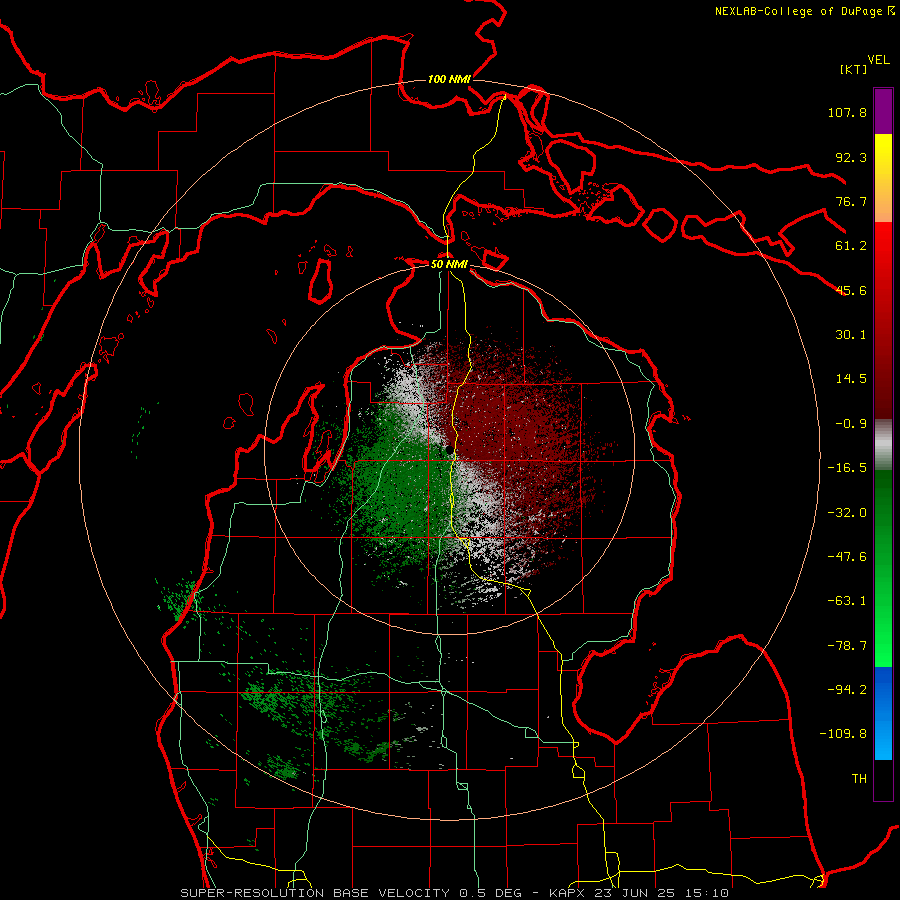Click the -94.2 legend value
Image resolution: width=900 pixels, height=900 pixels.
(x=847, y=690)
